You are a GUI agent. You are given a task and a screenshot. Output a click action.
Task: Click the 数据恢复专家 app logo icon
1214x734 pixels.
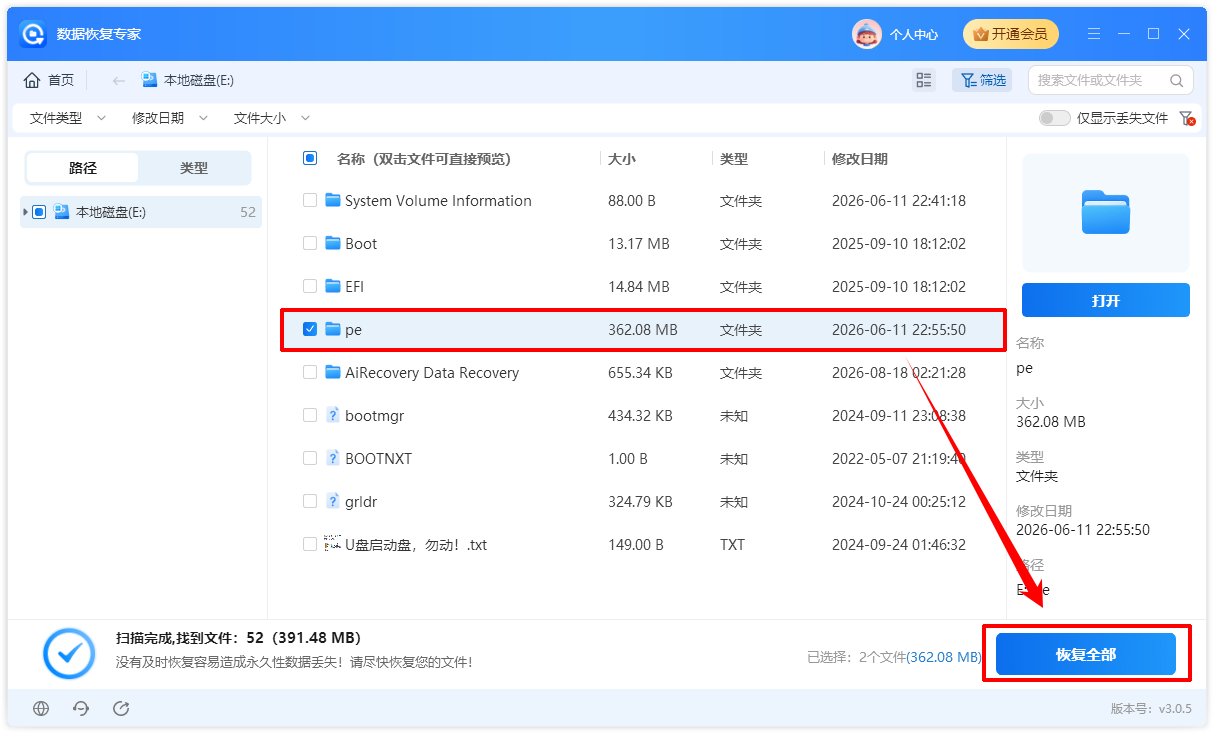click(33, 34)
